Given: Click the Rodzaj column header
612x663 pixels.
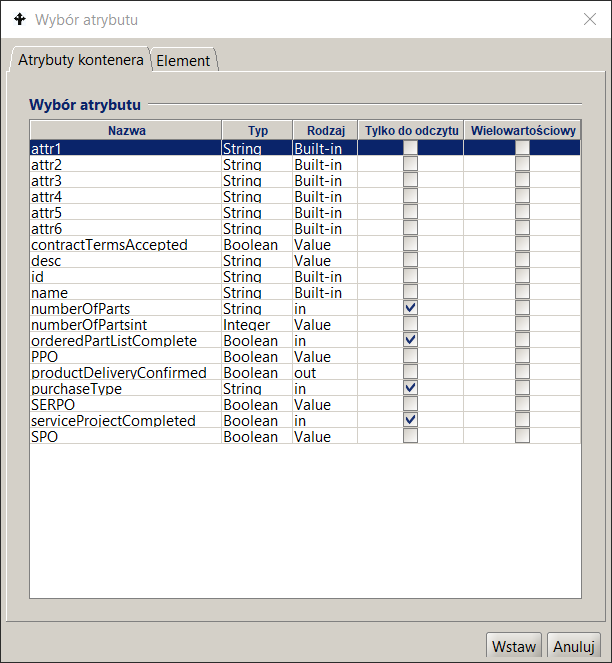Looking at the screenshot, I should (325, 130).
